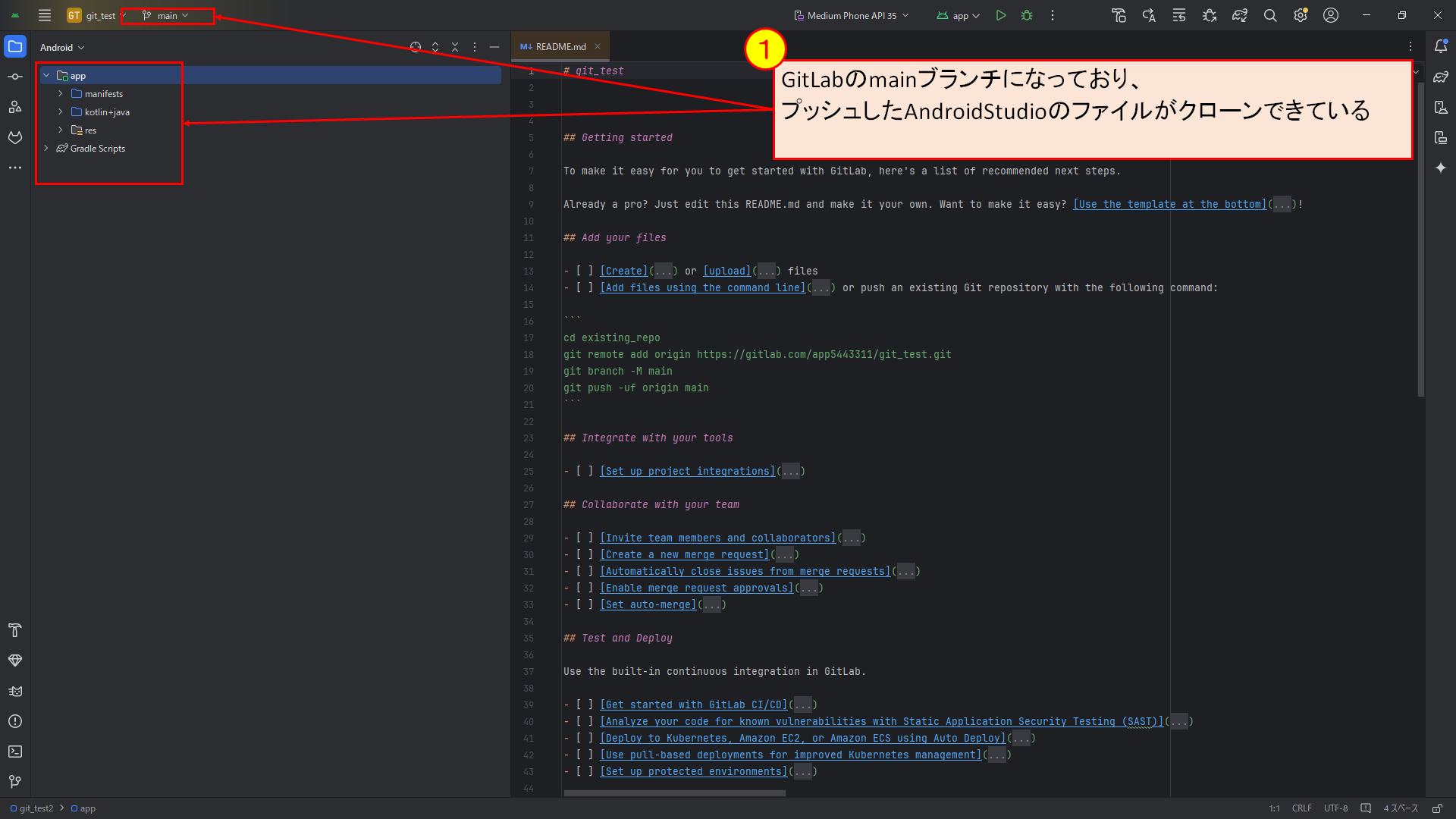The width and height of the screenshot is (1456, 819).
Task: Open the Logcat tool window
Action: pos(15,691)
